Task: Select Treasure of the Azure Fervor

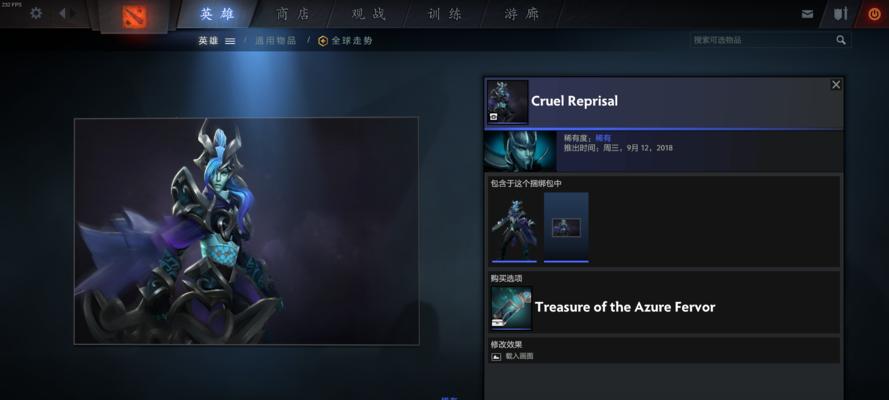Action: click(625, 307)
